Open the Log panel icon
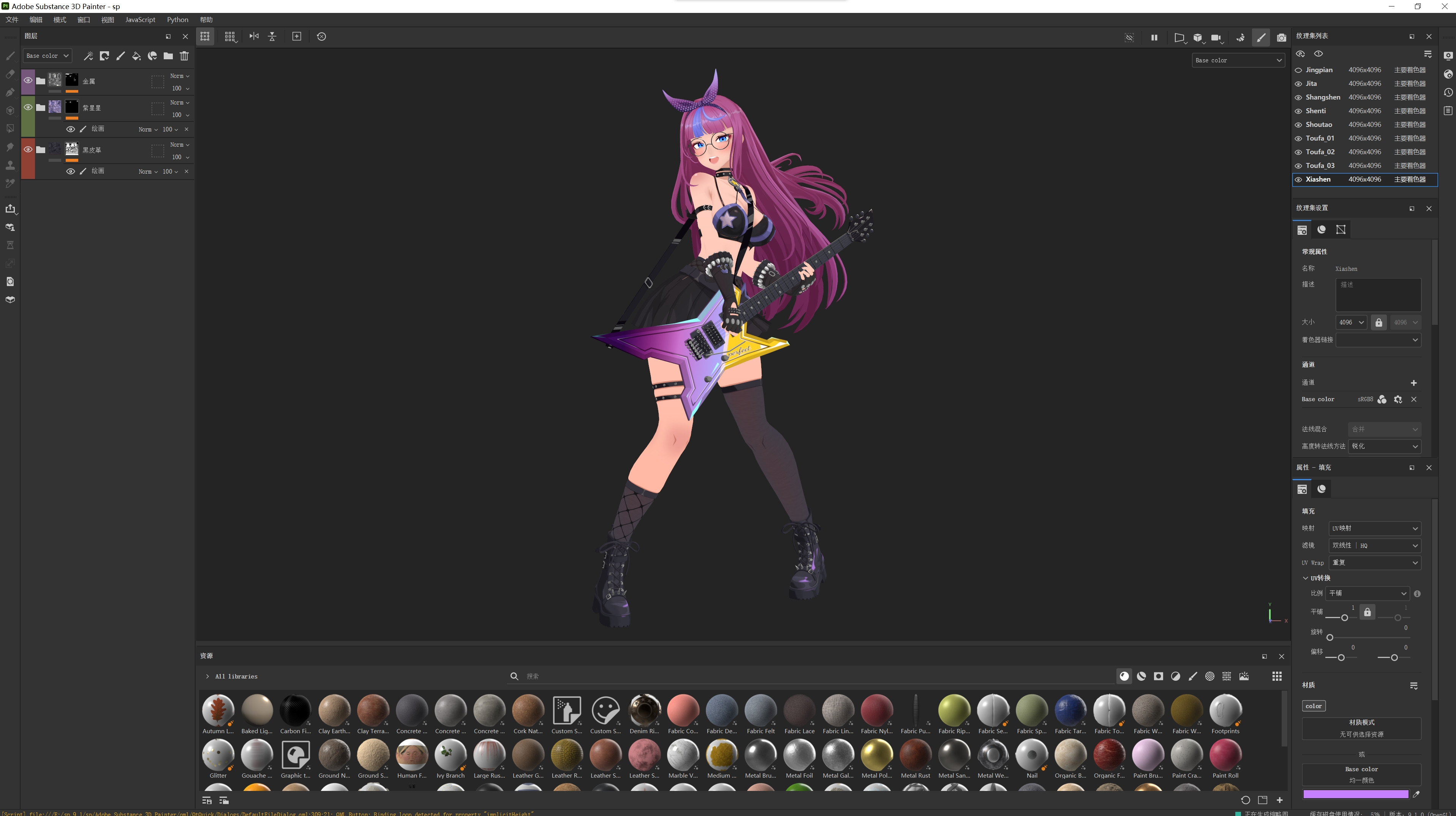 pyautogui.click(x=1448, y=111)
